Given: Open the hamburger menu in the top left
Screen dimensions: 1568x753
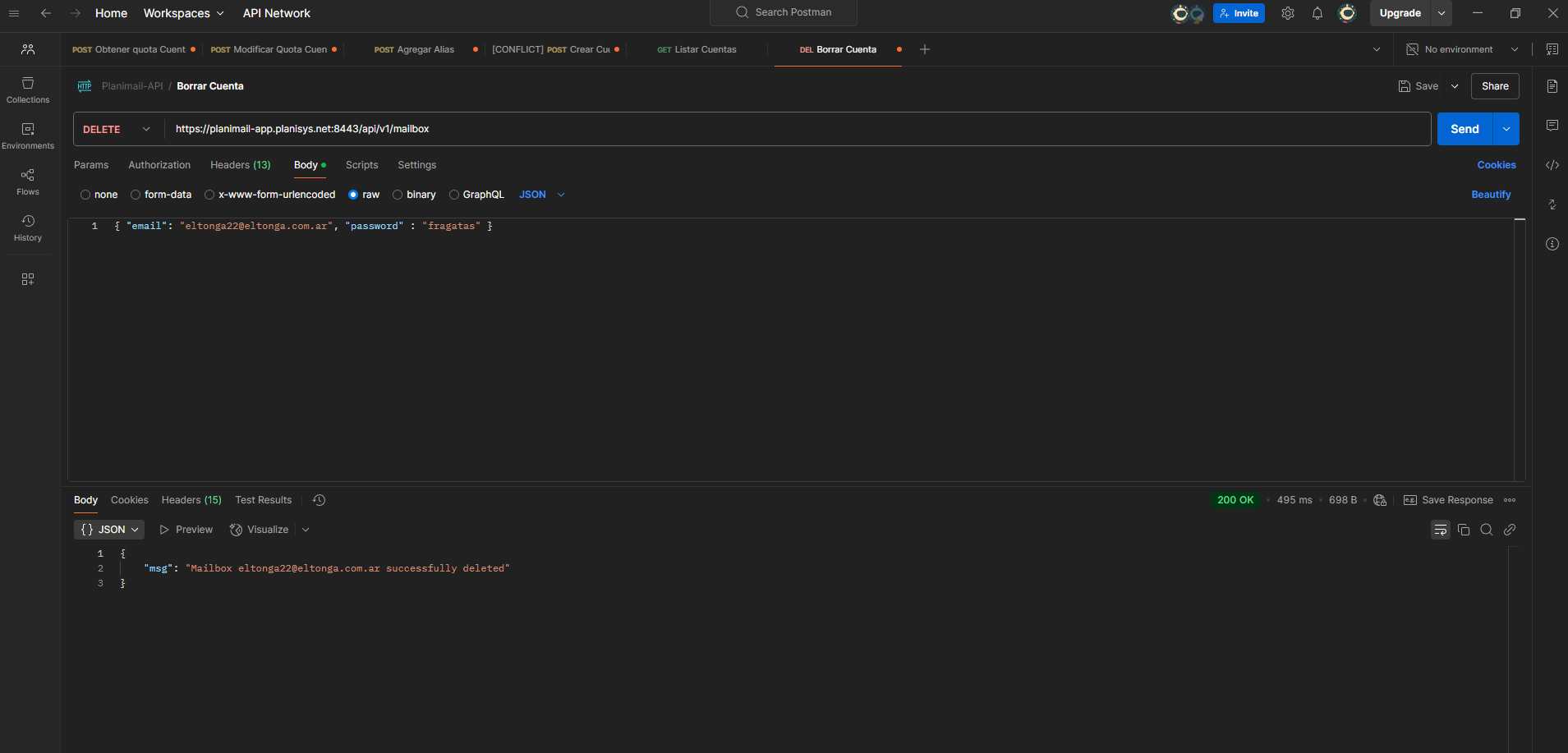Looking at the screenshot, I should pyautogui.click(x=14, y=13).
